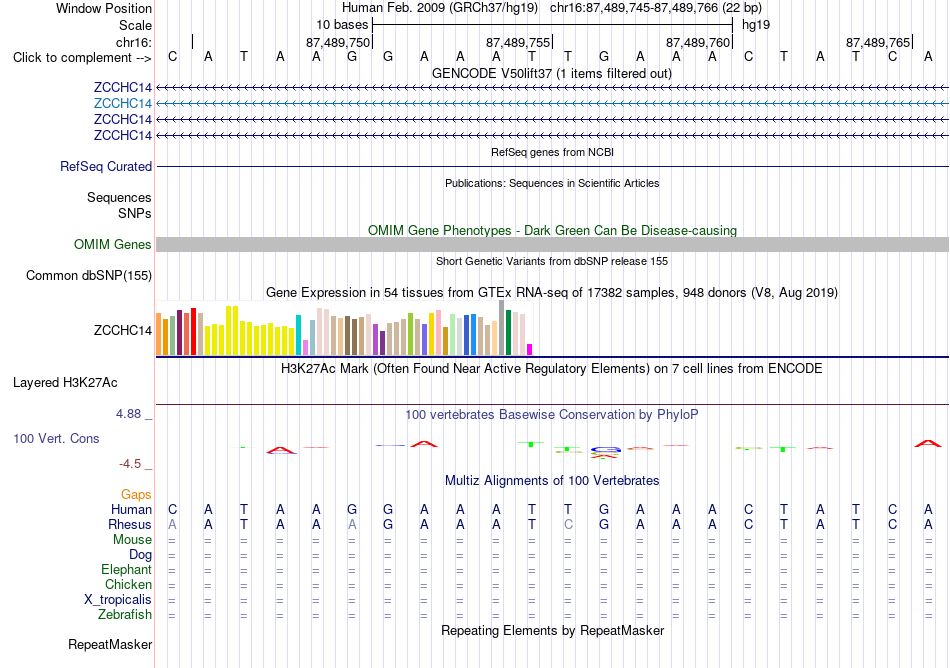Click the magenta bar ending the GTEx chart
The width and height of the screenshot is (950, 668).
pos(530,349)
